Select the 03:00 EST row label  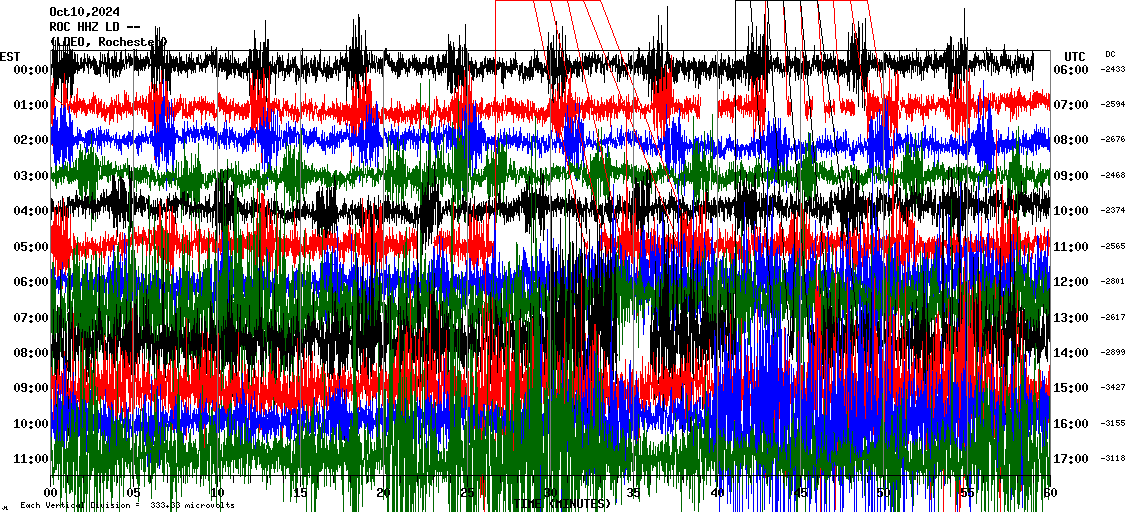pos(32,176)
